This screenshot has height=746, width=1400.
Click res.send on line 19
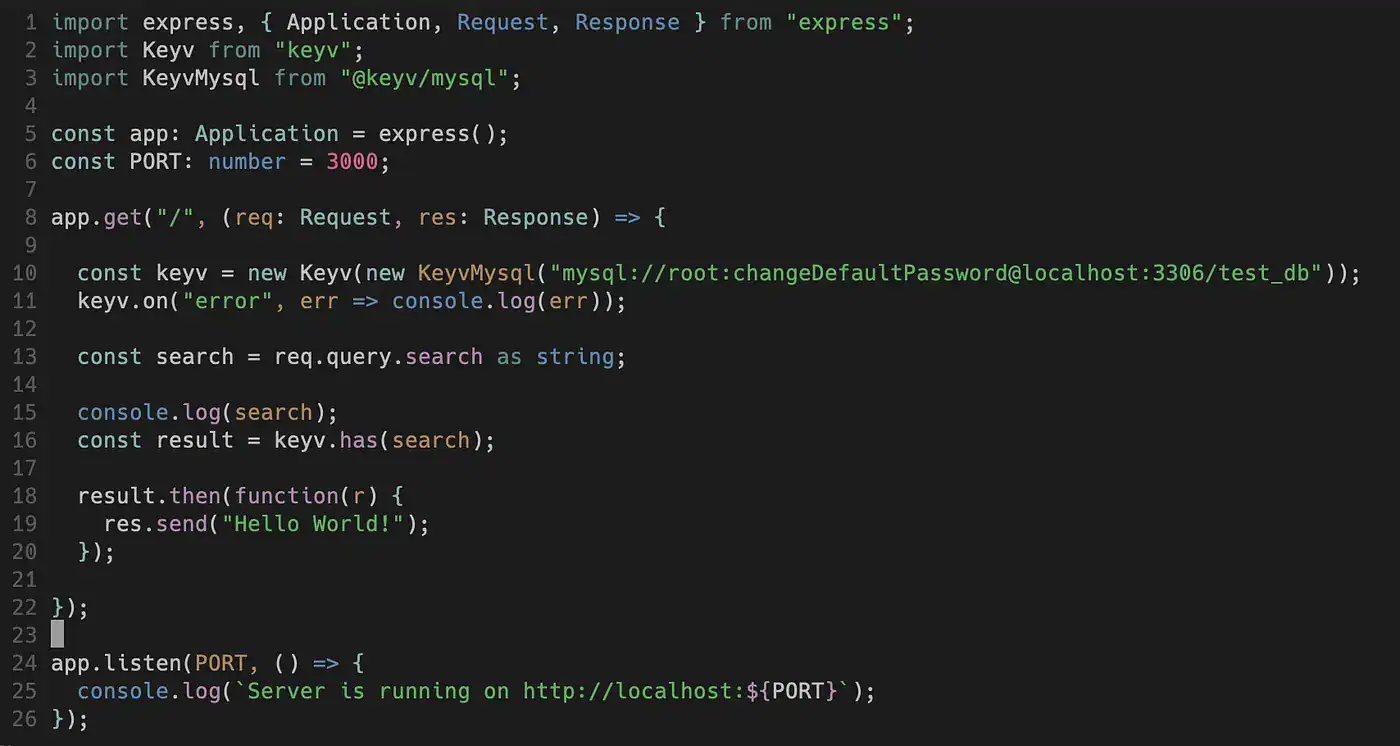(156, 524)
